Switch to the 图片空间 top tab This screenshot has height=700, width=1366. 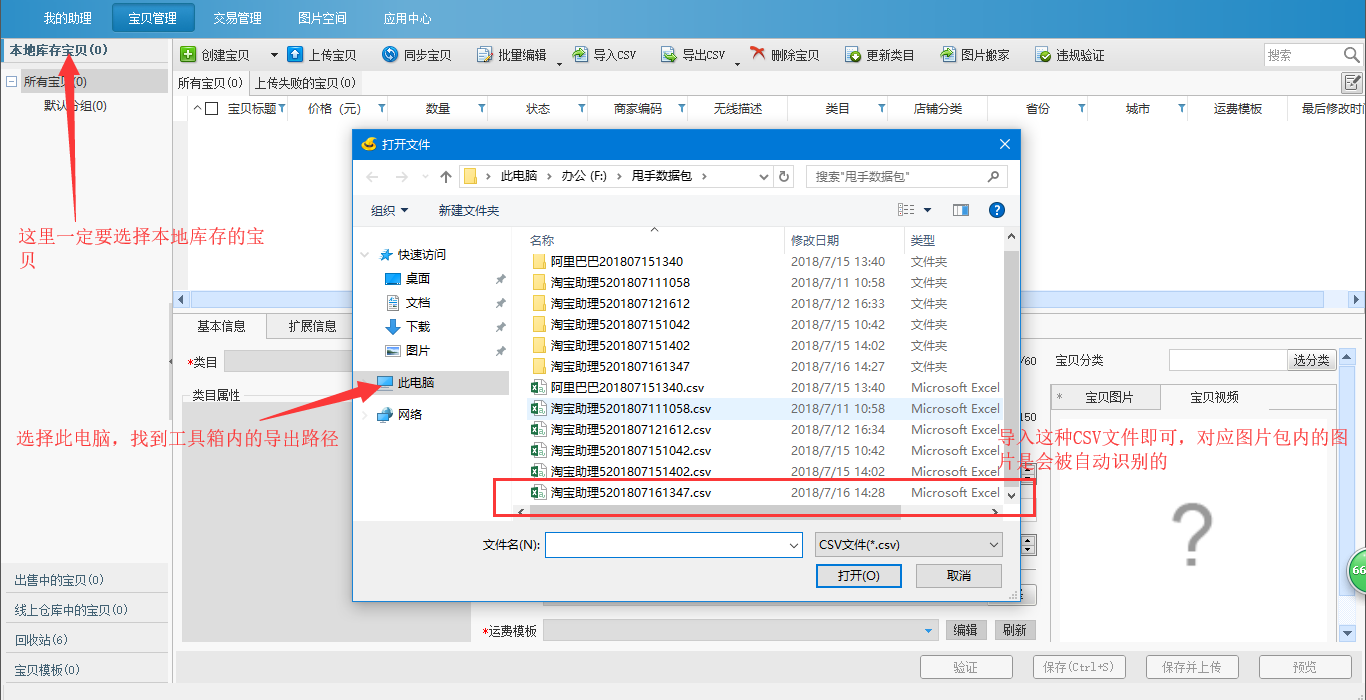322,18
